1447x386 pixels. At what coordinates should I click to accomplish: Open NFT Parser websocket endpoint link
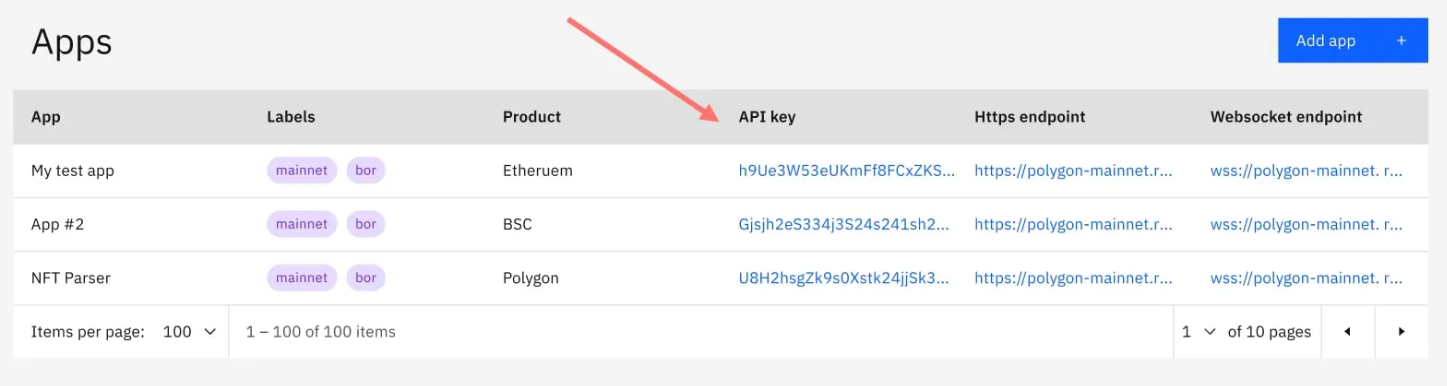1306,278
